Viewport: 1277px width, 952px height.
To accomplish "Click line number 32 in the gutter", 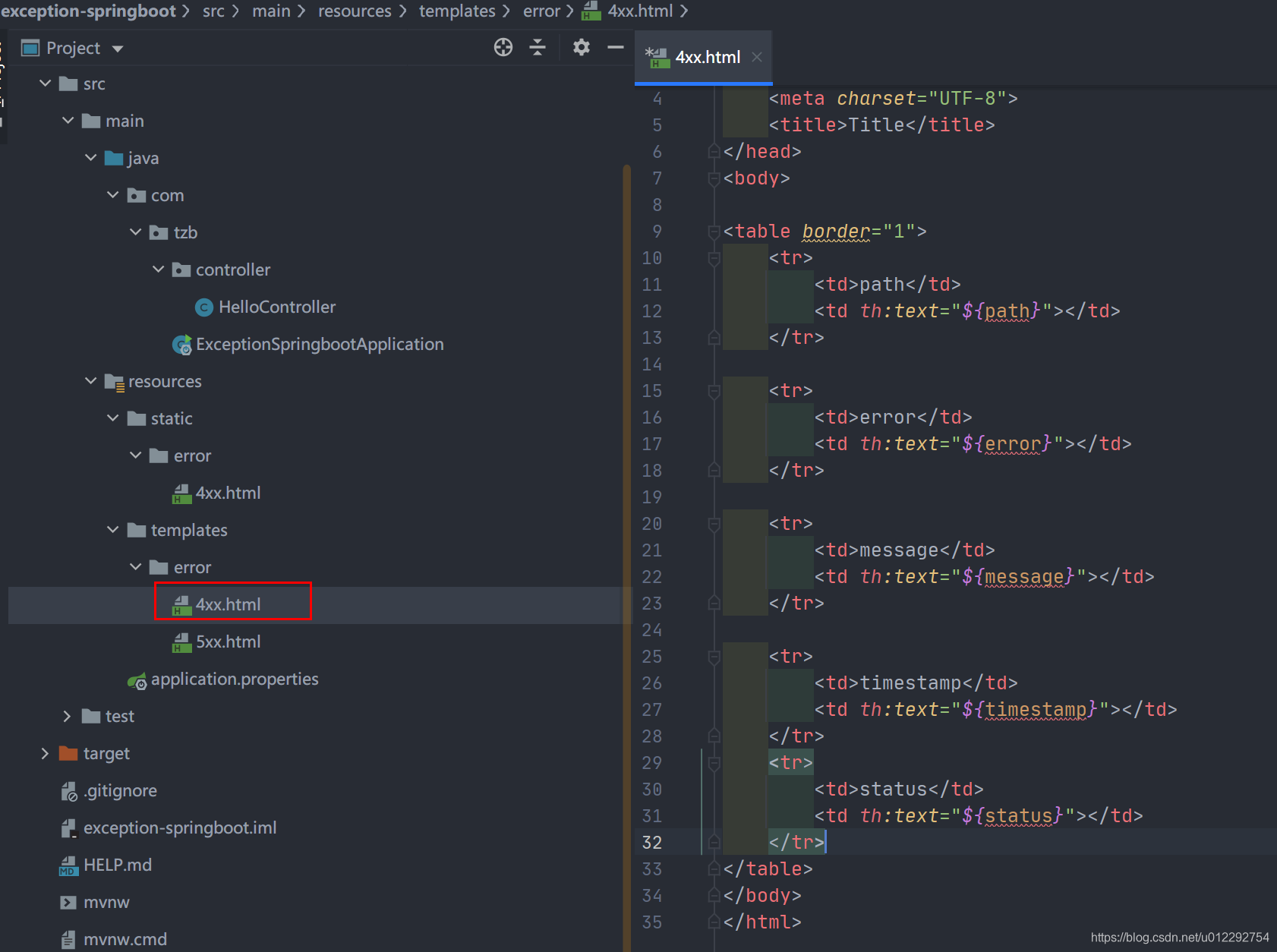I will click(x=652, y=843).
